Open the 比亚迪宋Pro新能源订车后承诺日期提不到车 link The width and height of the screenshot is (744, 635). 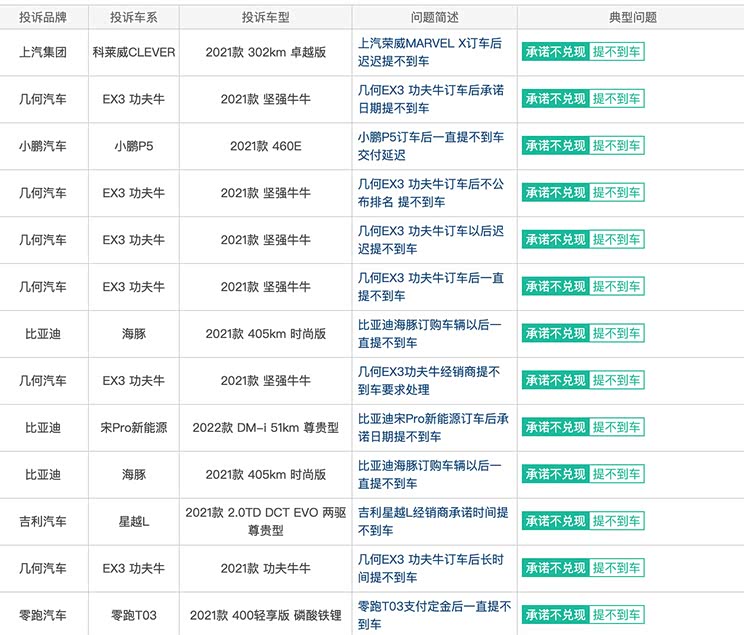pos(432,428)
